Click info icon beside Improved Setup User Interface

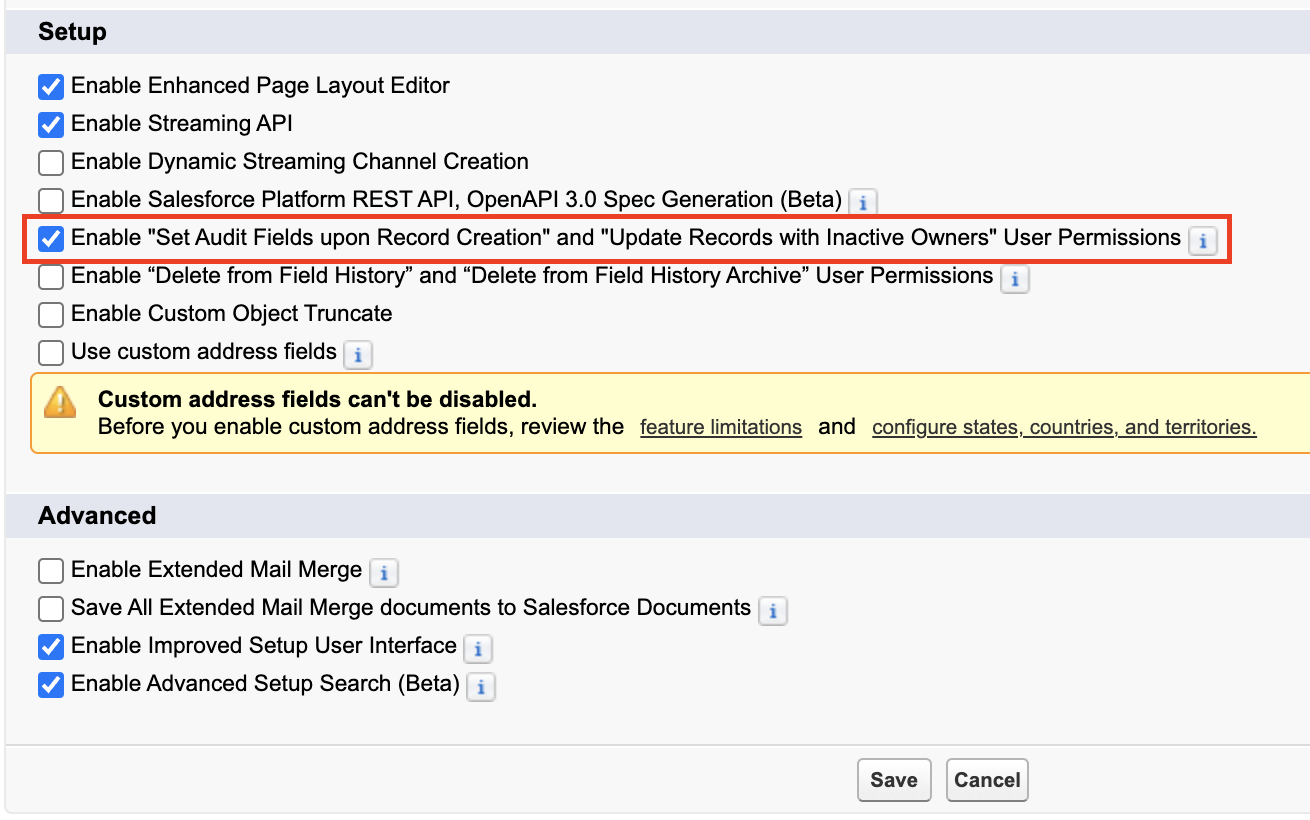[479, 649]
